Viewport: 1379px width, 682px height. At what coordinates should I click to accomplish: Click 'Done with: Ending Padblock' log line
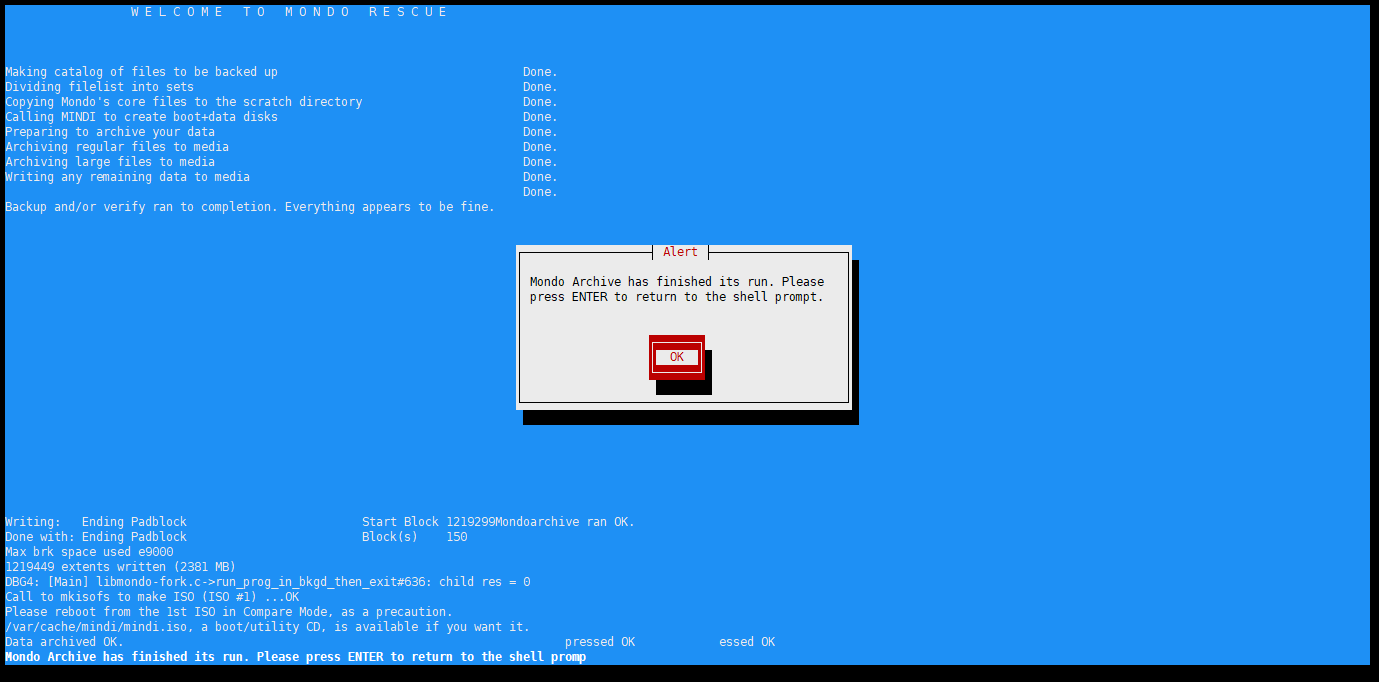coord(96,537)
